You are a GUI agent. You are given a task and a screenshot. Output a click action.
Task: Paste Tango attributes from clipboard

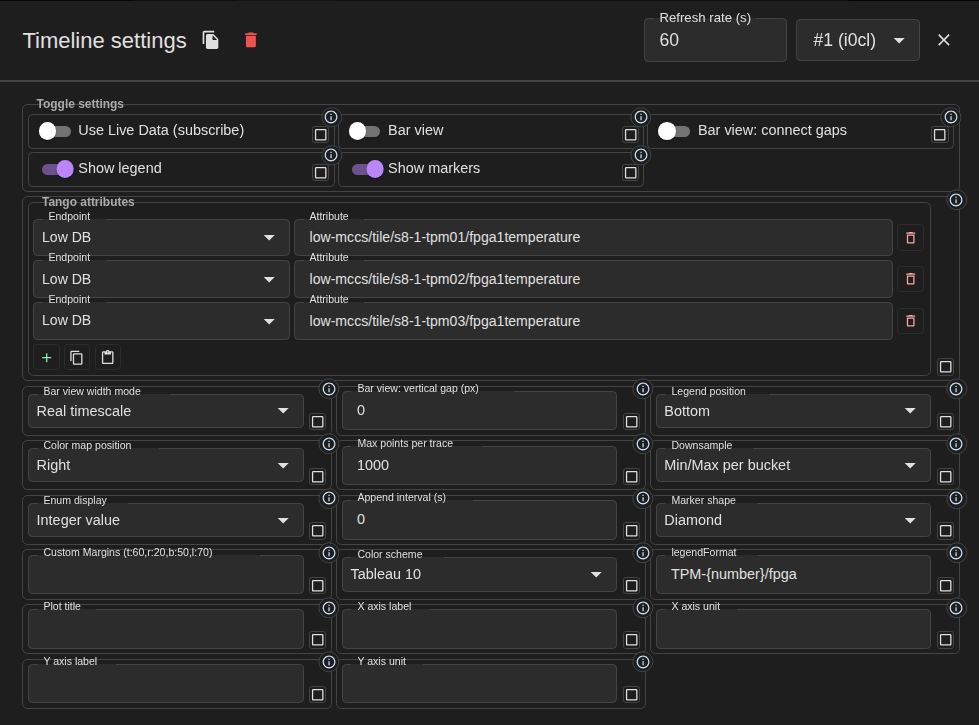(107, 357)
